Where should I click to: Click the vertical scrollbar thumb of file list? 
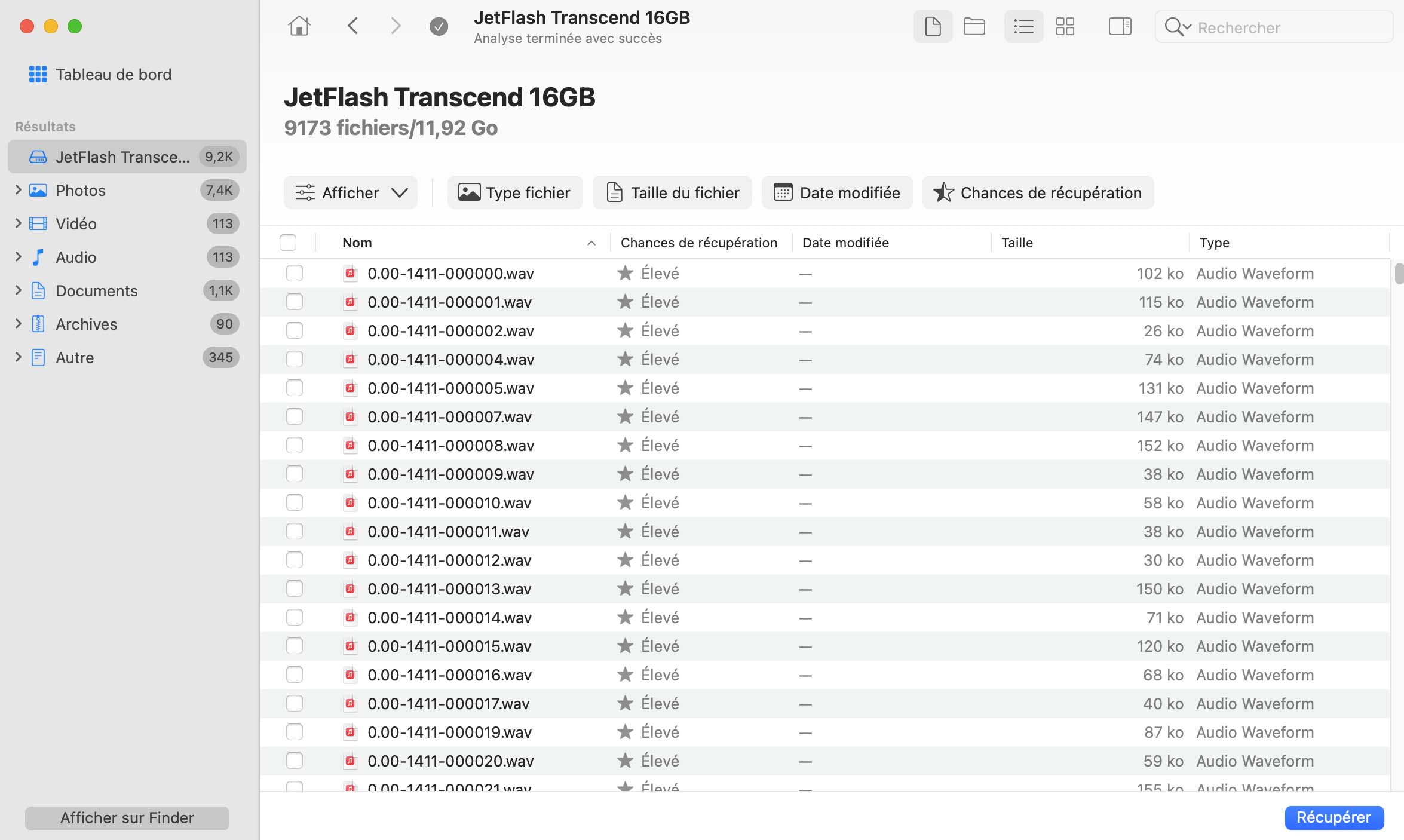point(1399,273)
